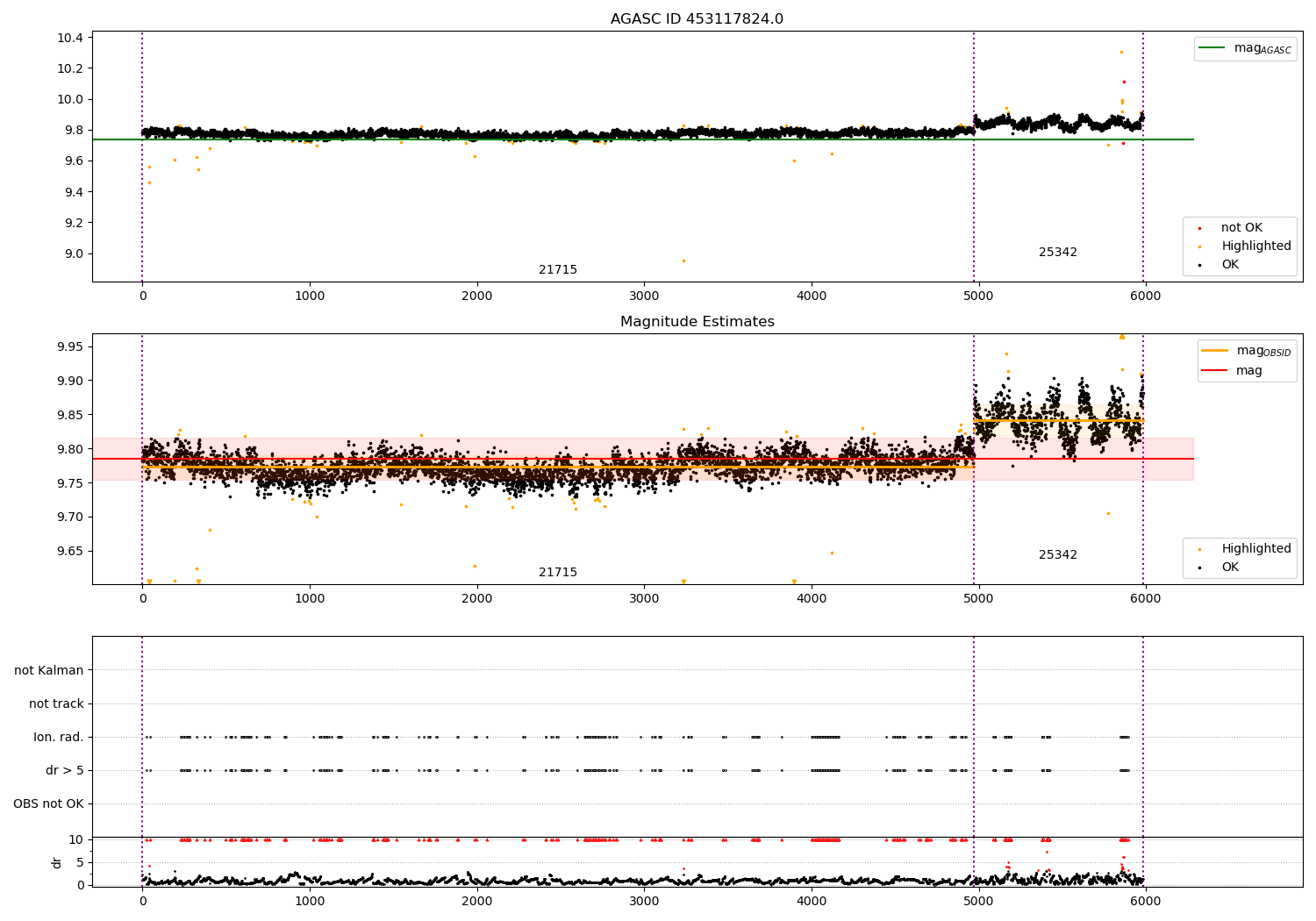Click obsid label '21715' in Magnitude Estimates plot
This screenshot has height=921, width=1316.
pyautogui.click(x=558, y=573)
